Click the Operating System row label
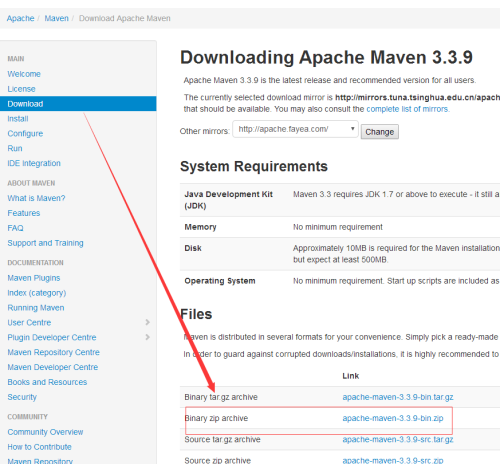 click(220, 281)
